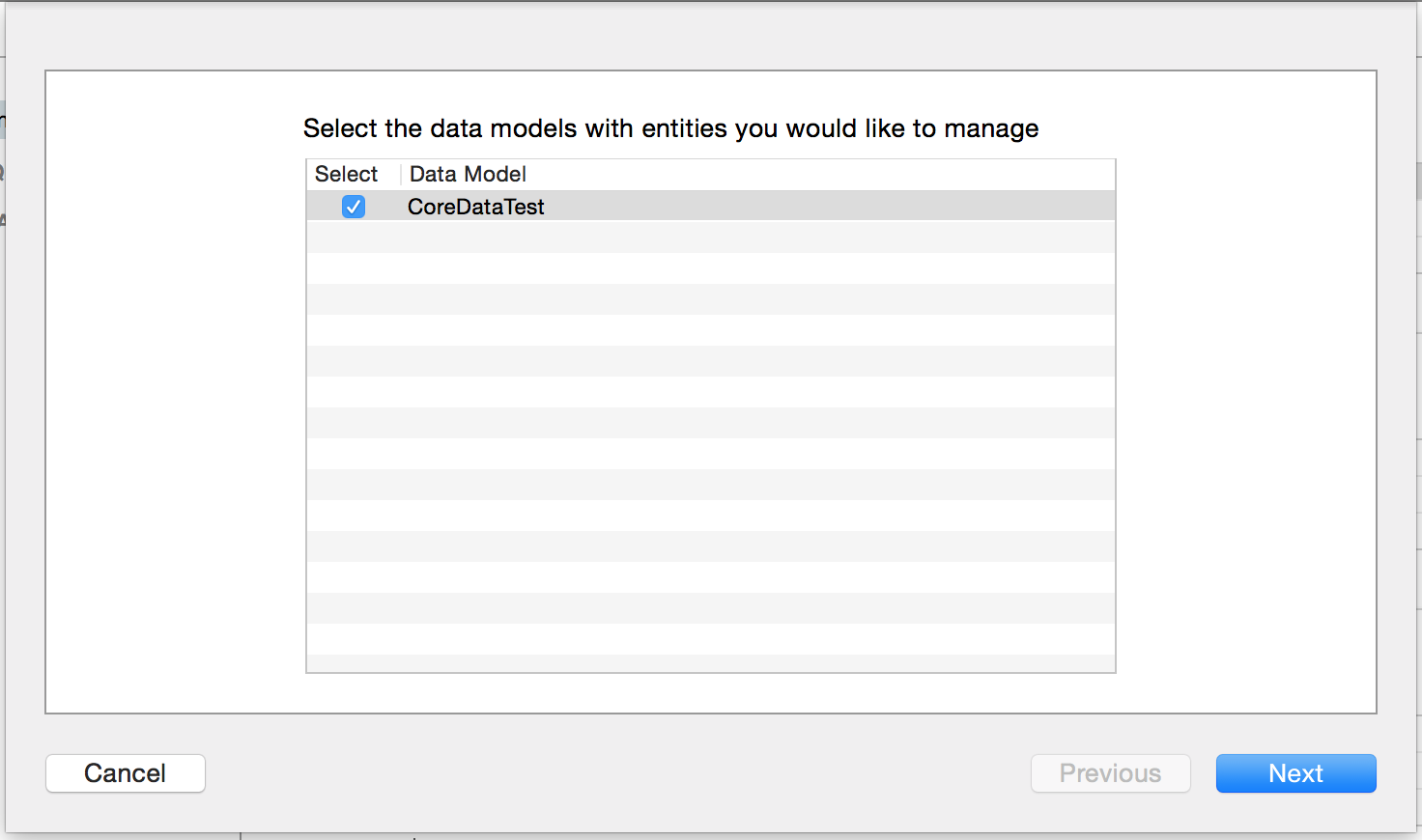Image resolution: width=1422 pixels, height=840 pixels.
Task: Click a middle empty striped row in the list
Action: click(711, 423)
